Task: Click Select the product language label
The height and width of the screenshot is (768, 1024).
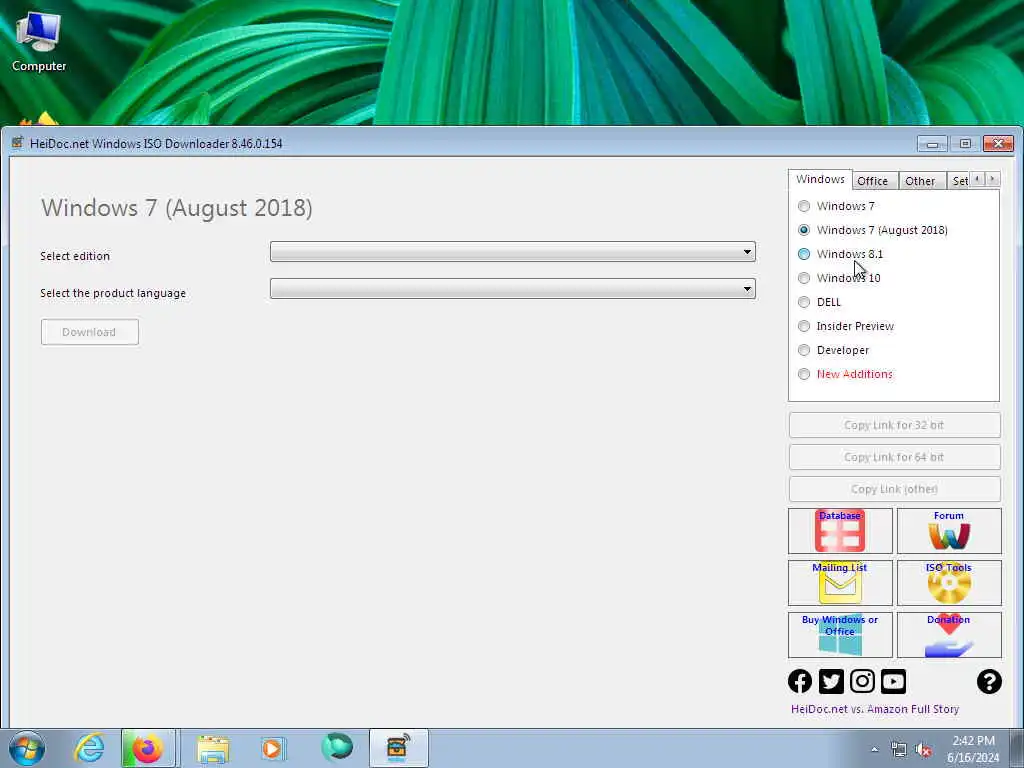Action: point(113,293)
